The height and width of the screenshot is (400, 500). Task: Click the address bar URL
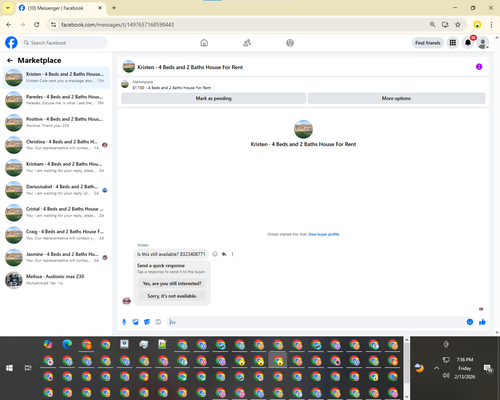coord(118,25)
